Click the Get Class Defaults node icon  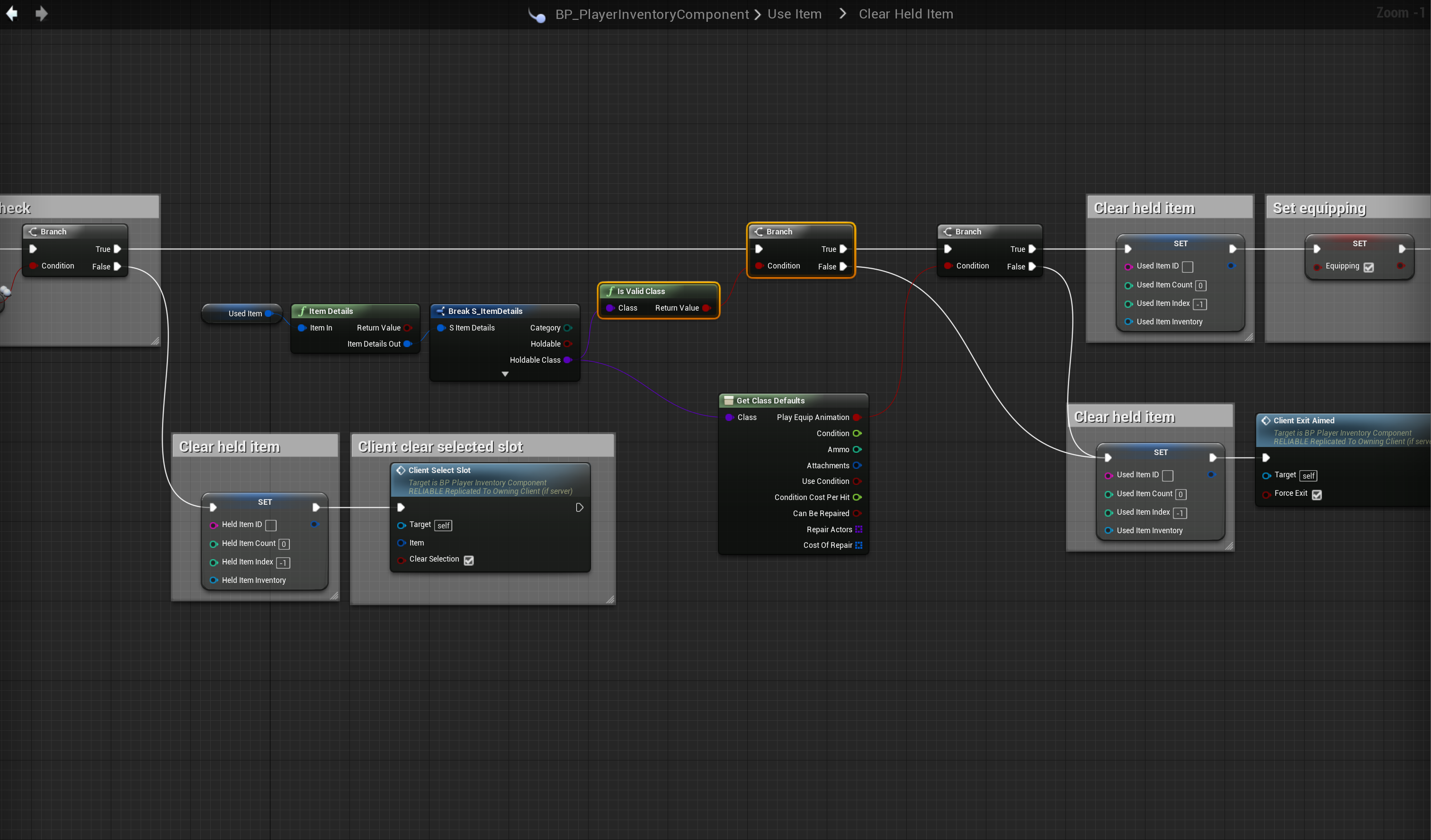(x=729, y=401)
